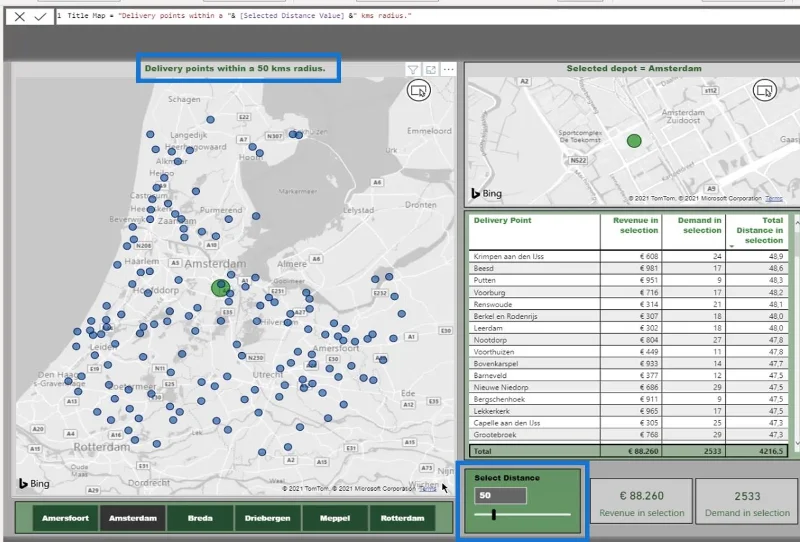
Task: Click the Select Distance value box
Action: (500, 496)
